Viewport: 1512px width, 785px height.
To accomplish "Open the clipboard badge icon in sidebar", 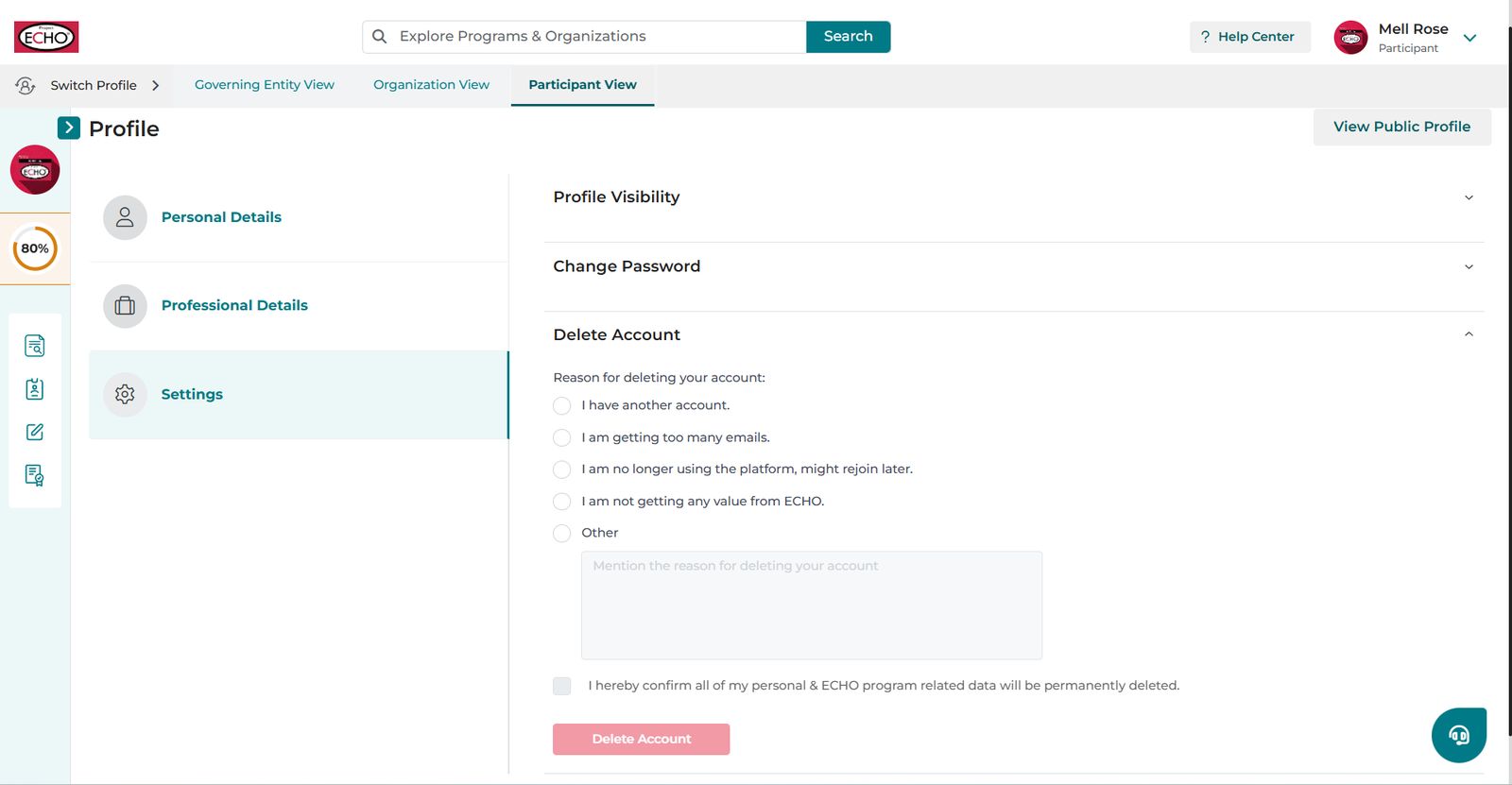I will [x=35, y=389].
